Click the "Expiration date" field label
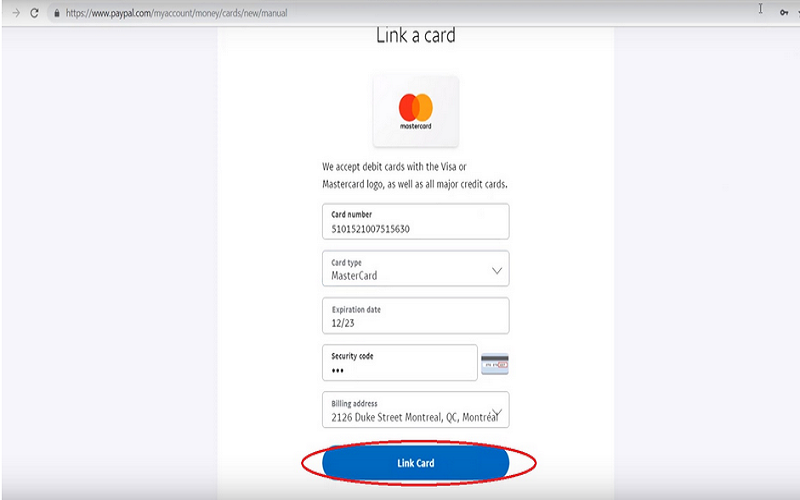 [356, 310]
